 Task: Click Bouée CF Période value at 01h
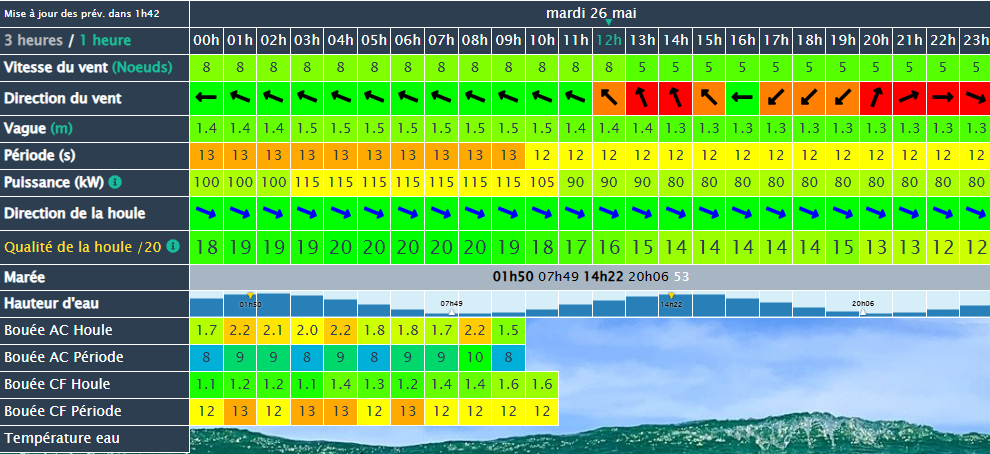[x=240, y=411]
